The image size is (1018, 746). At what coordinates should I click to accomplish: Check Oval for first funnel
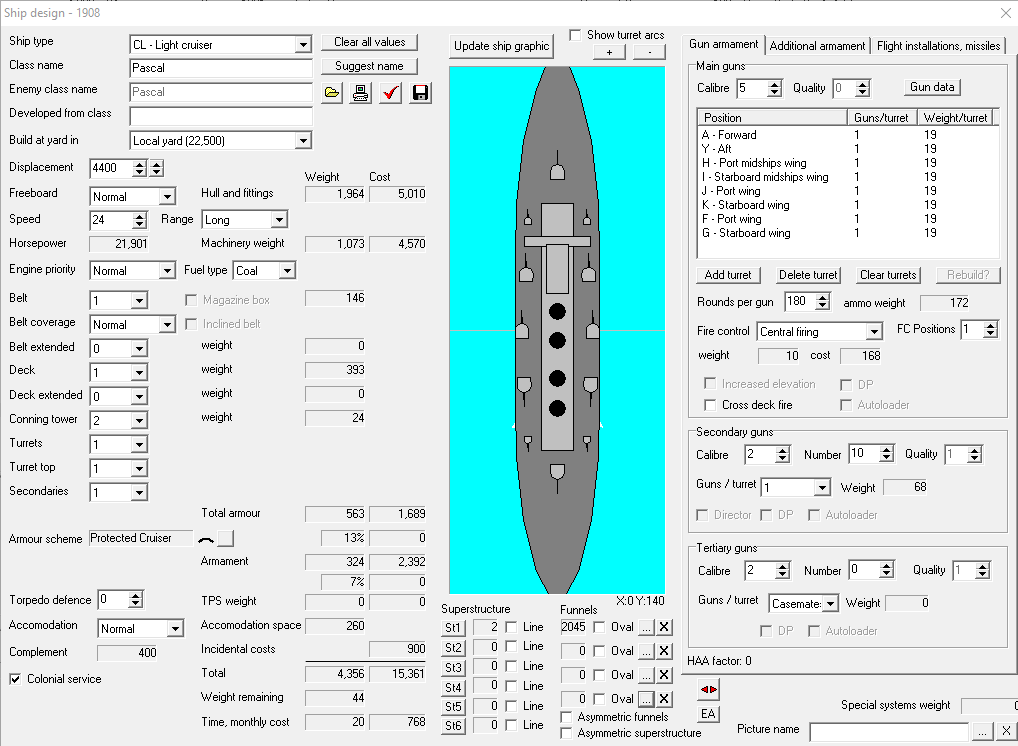click(599, 627)
